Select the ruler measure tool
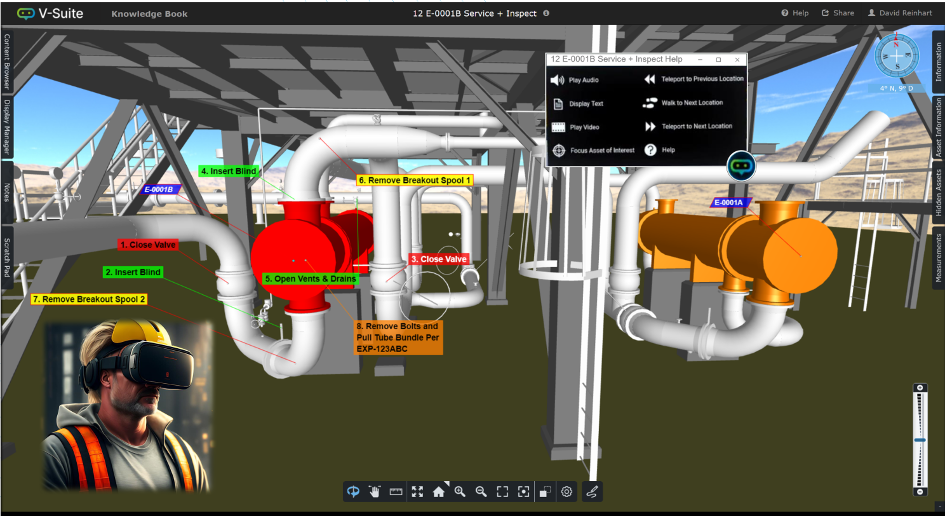 pos(396,491)
